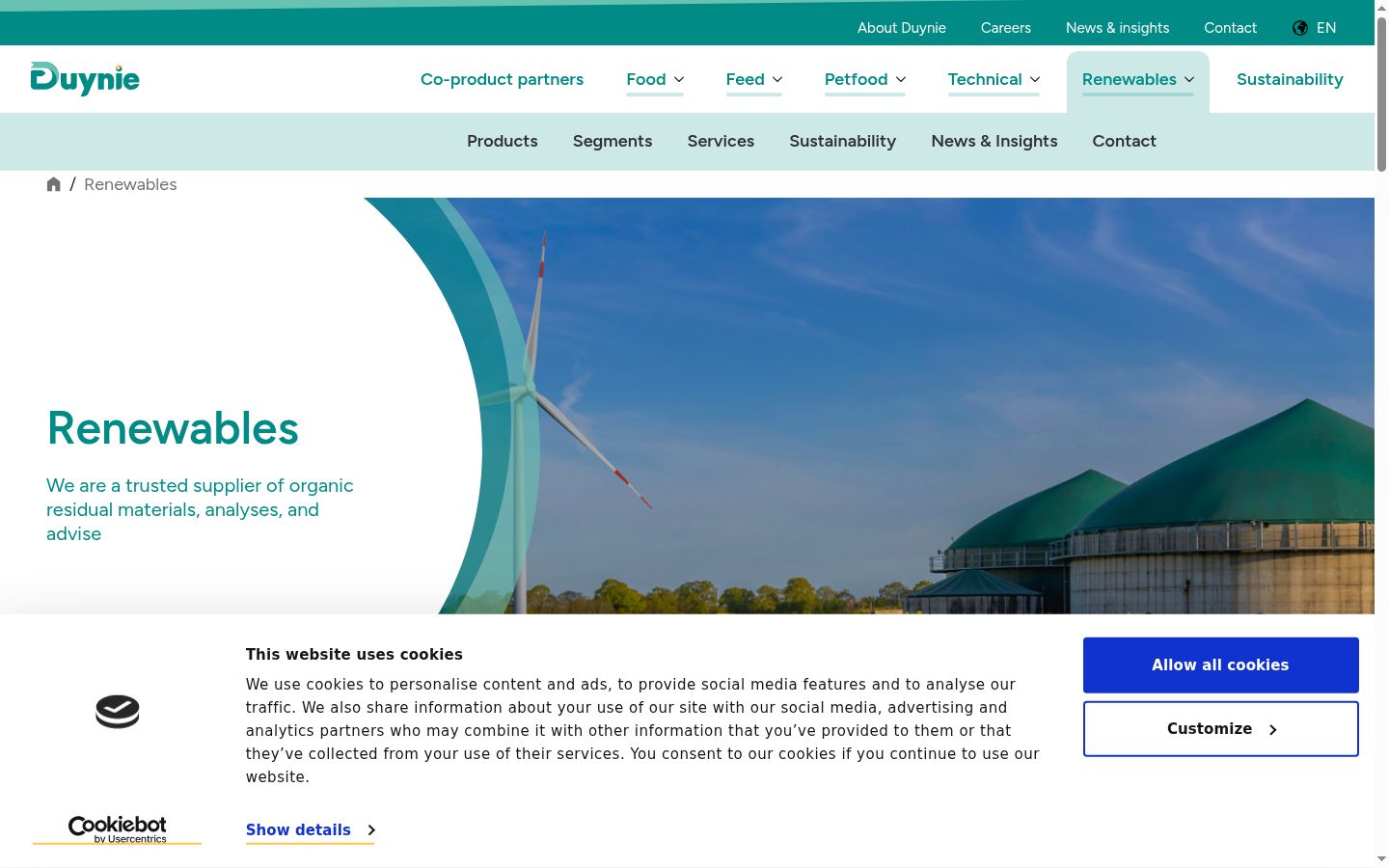1389x868 pixels.
Task: Expand the Food menu dropdown
Action: click(x=655, y=79)
